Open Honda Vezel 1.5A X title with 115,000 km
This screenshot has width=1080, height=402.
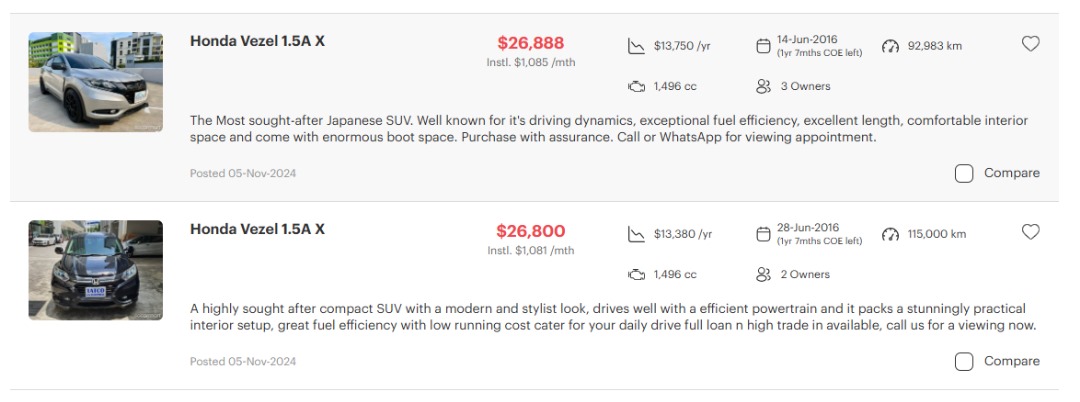pyautogui.click(x=257, y=229)
